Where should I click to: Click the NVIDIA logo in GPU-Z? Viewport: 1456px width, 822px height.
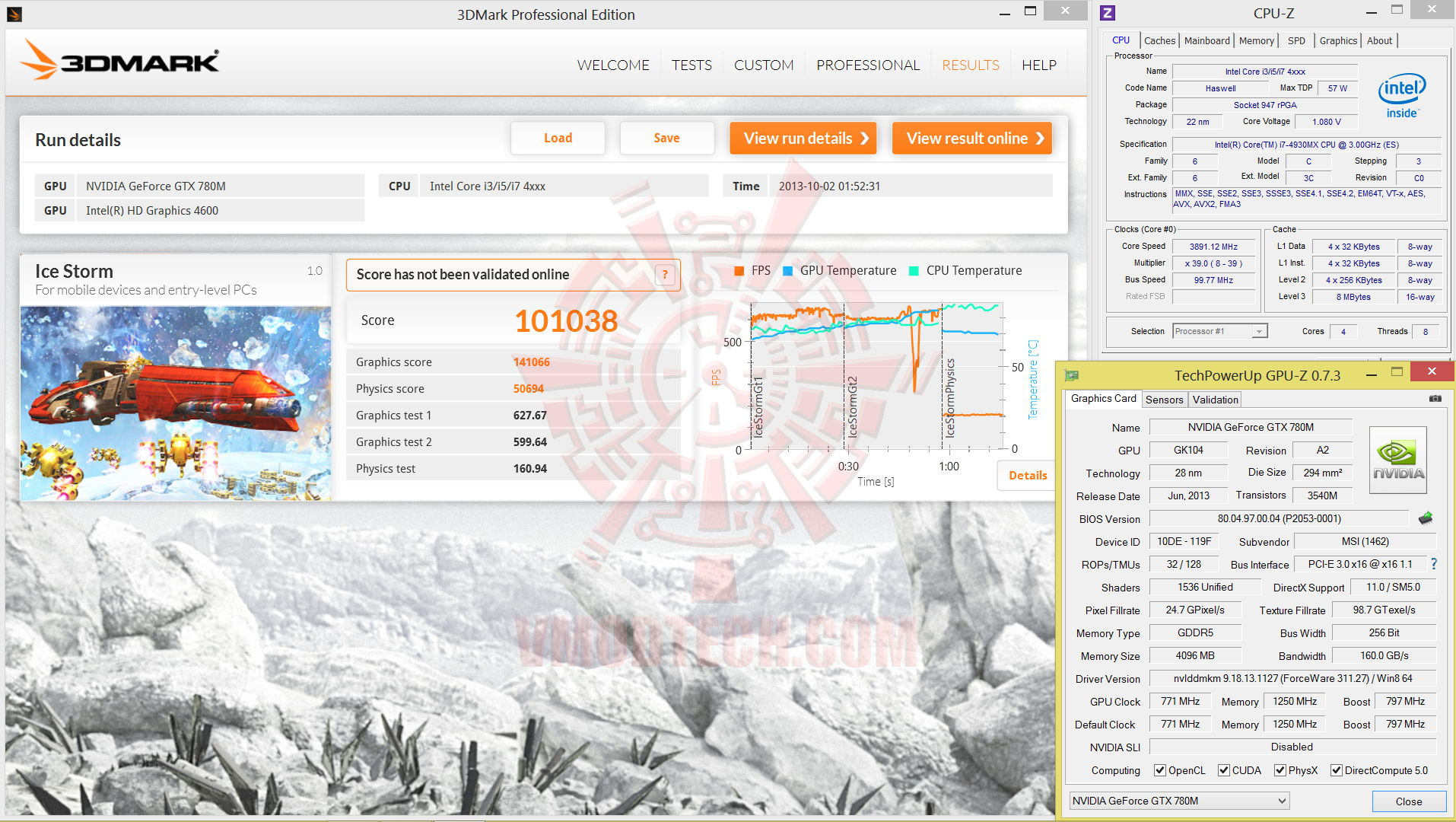pyautogui.click(x=1398, y=460)
